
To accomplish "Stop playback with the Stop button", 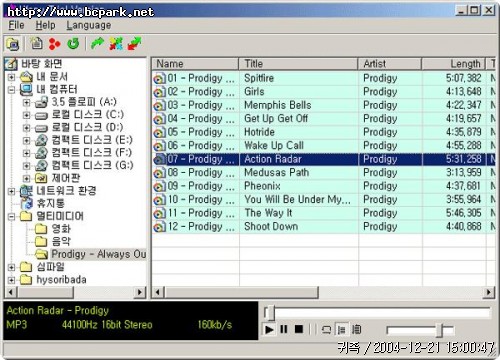I will pyautogui.click(x=299, y=330).
